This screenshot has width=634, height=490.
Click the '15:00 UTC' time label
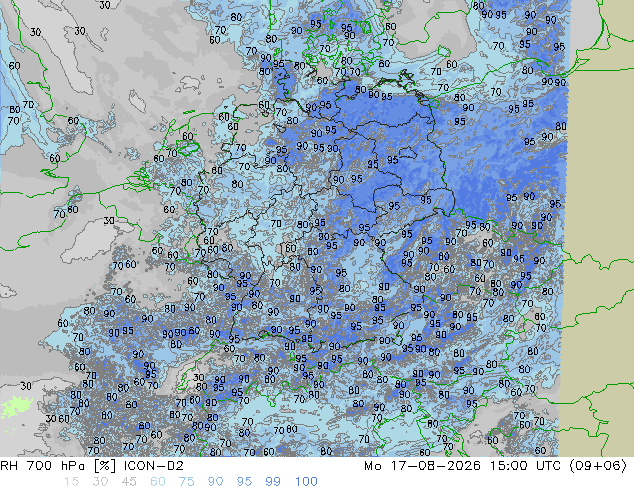526,466
